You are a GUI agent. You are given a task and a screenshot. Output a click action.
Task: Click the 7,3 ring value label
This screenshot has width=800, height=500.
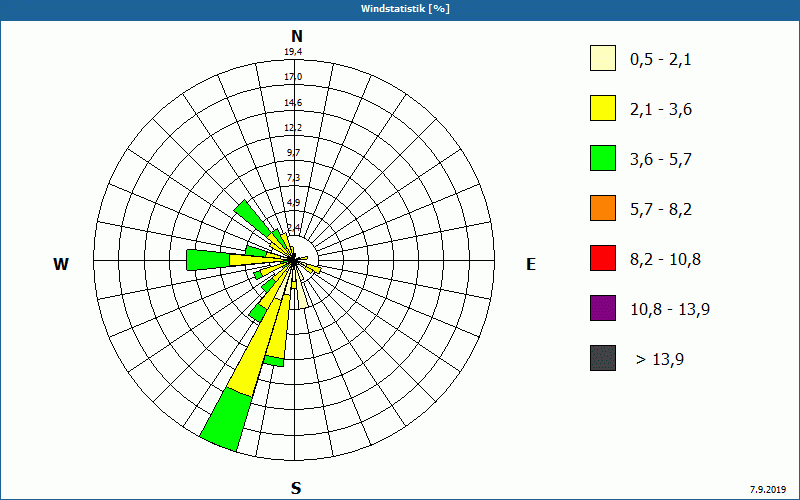pyautogui.click(x=293, y=178)
